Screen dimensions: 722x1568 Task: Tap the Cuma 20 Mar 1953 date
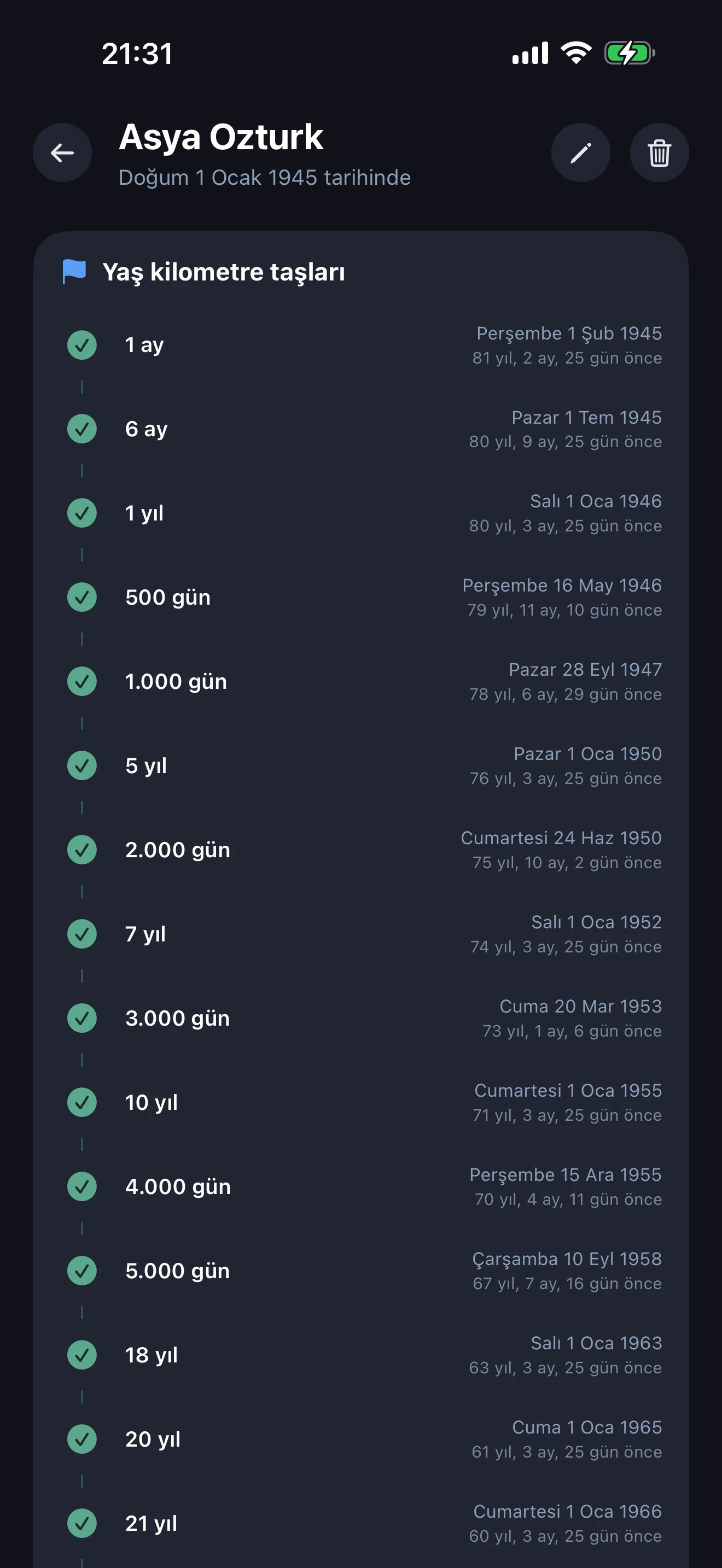click(580, 1006)
